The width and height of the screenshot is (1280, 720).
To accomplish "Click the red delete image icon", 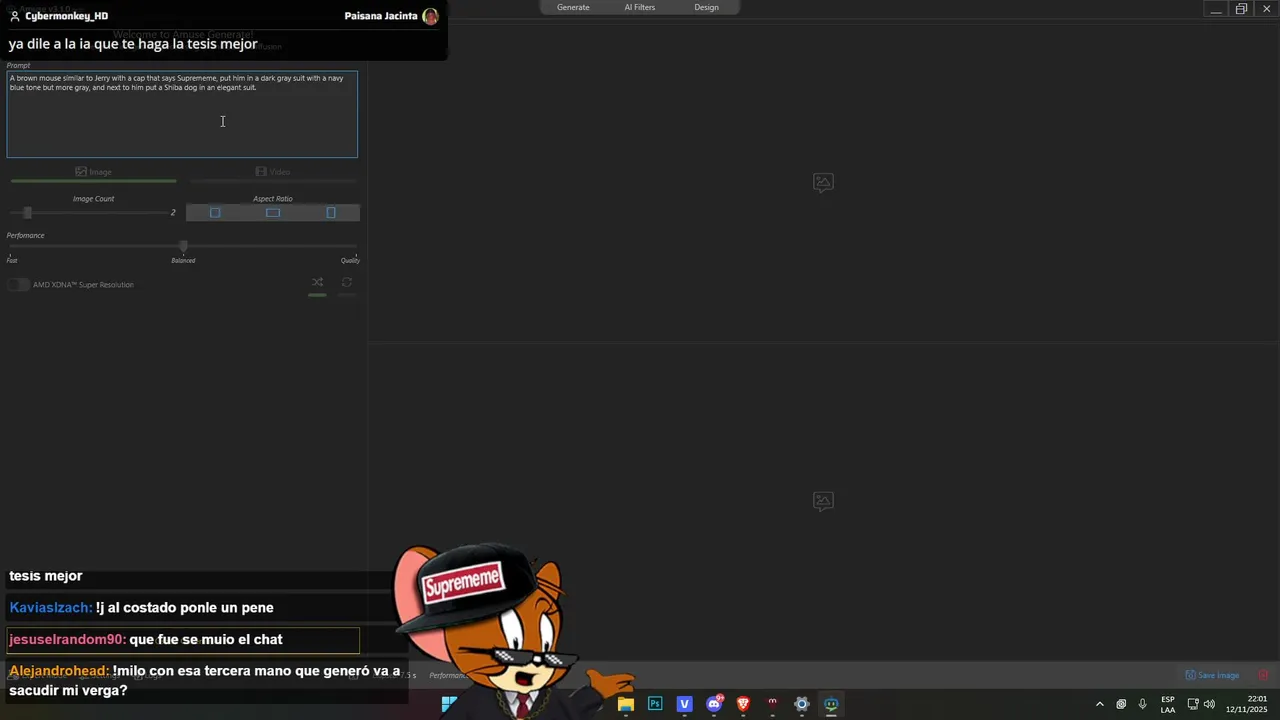I will [x=1263, y=675].
